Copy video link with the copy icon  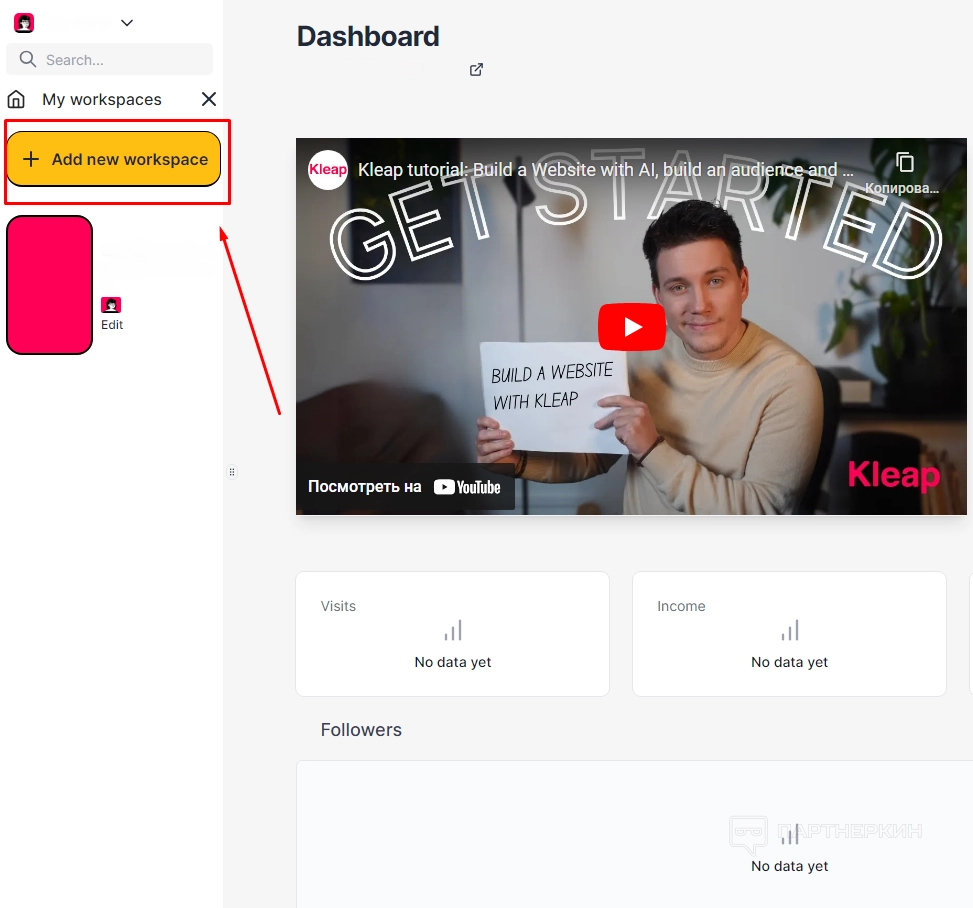pos(905,163)
